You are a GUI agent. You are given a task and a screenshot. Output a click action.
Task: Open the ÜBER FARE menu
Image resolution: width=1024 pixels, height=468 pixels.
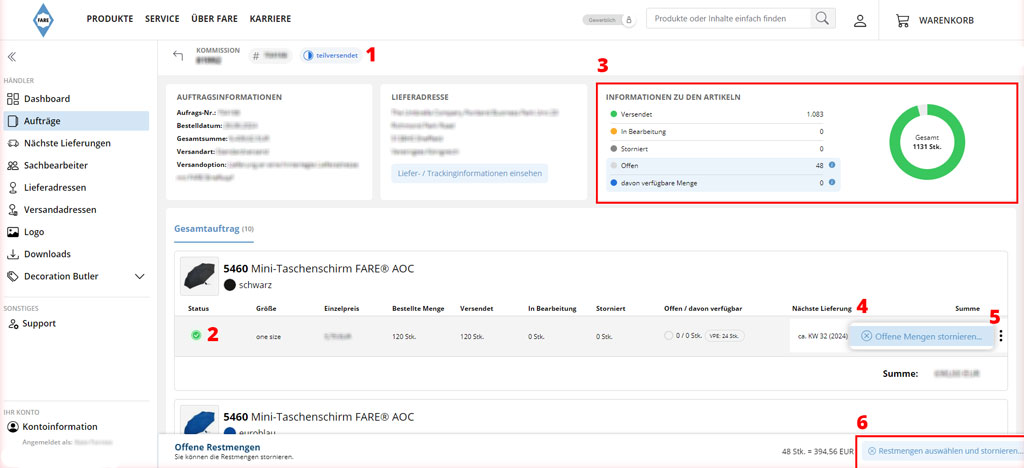click(214, 19)
